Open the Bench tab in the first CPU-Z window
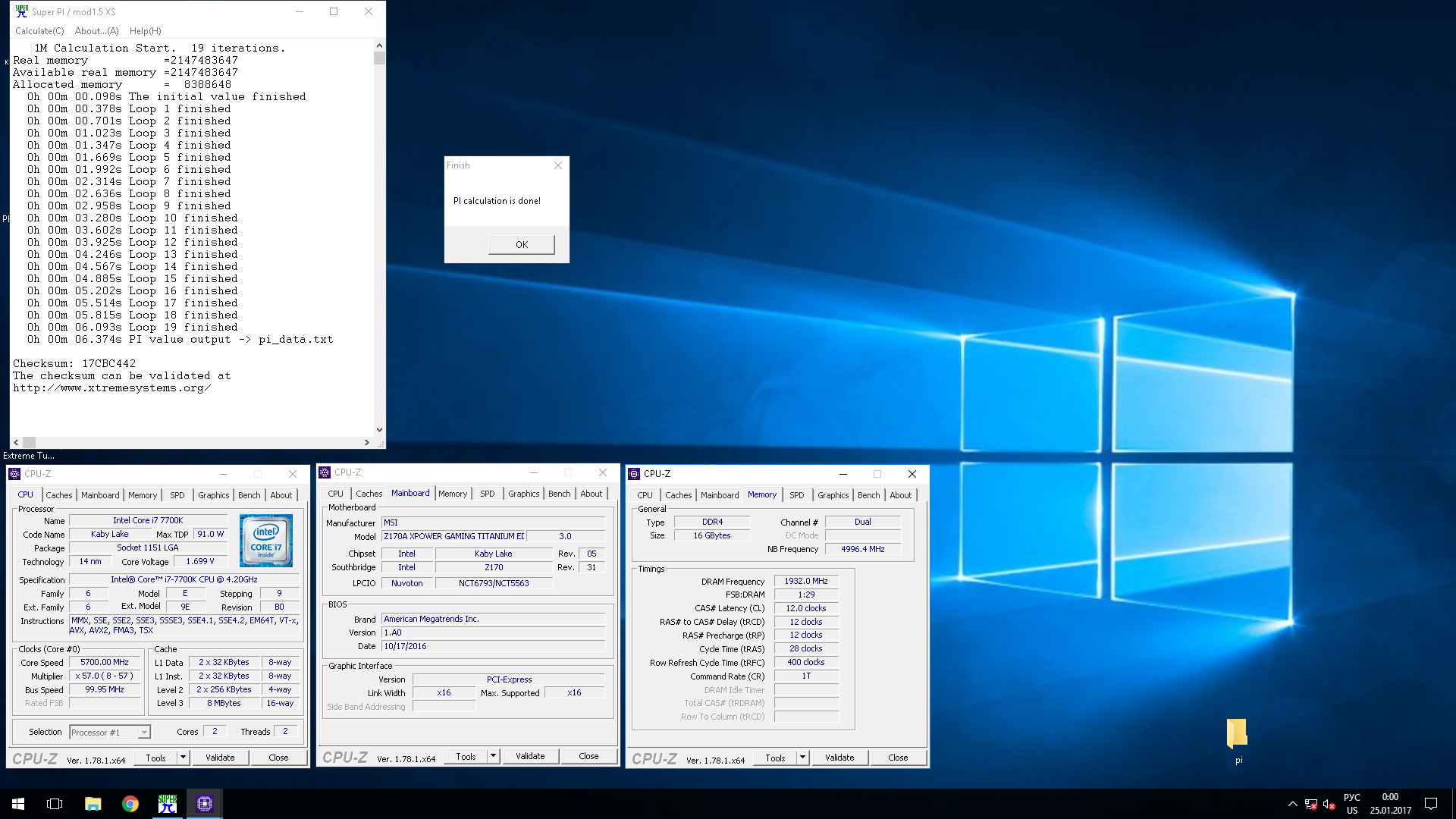The height and width of the screenshot is (819, 1456). [249, 495]
